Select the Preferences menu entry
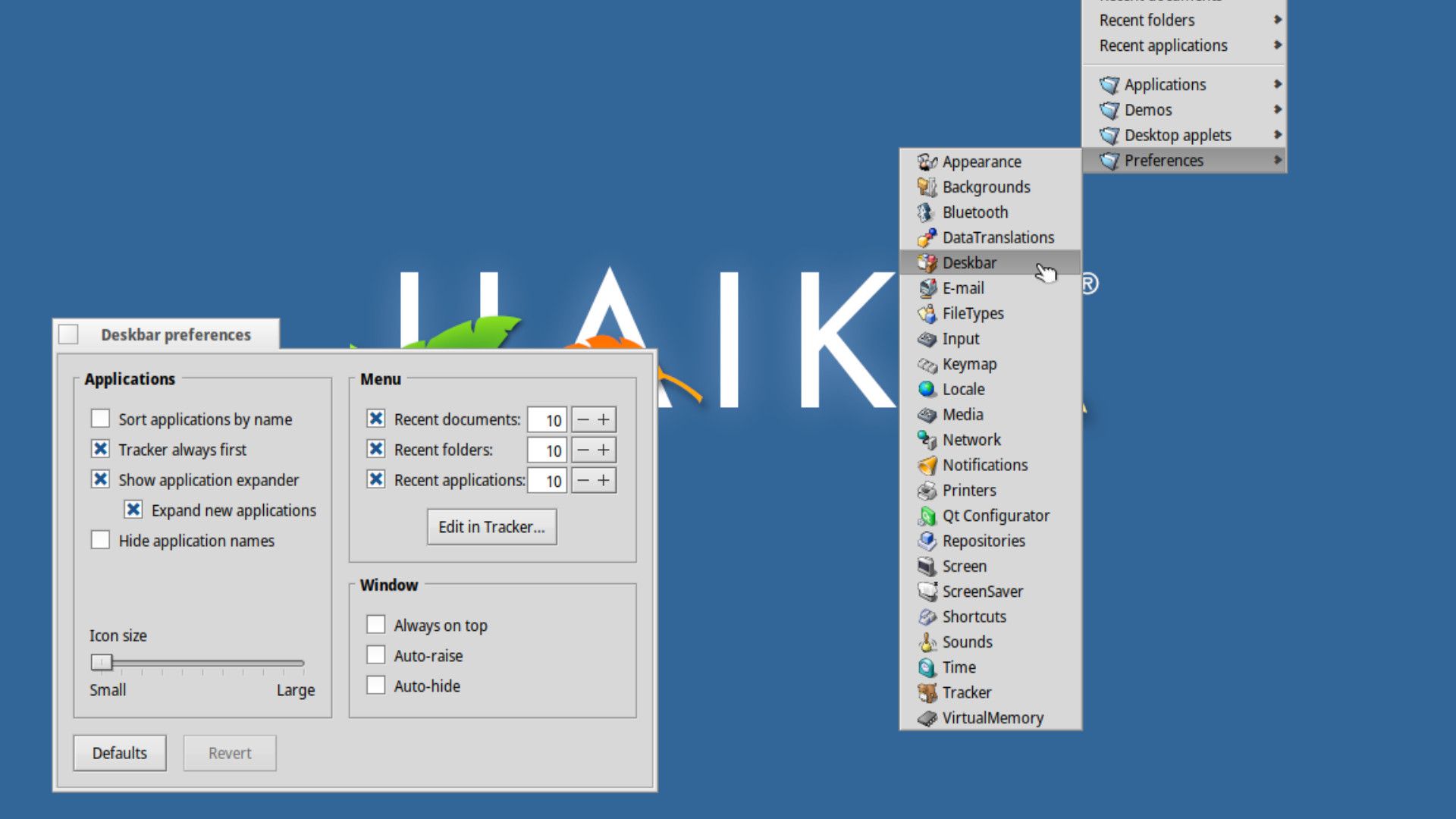The width and height of the screenshot is (1456, 819). pyautogui.click(x=1184, y=160)
